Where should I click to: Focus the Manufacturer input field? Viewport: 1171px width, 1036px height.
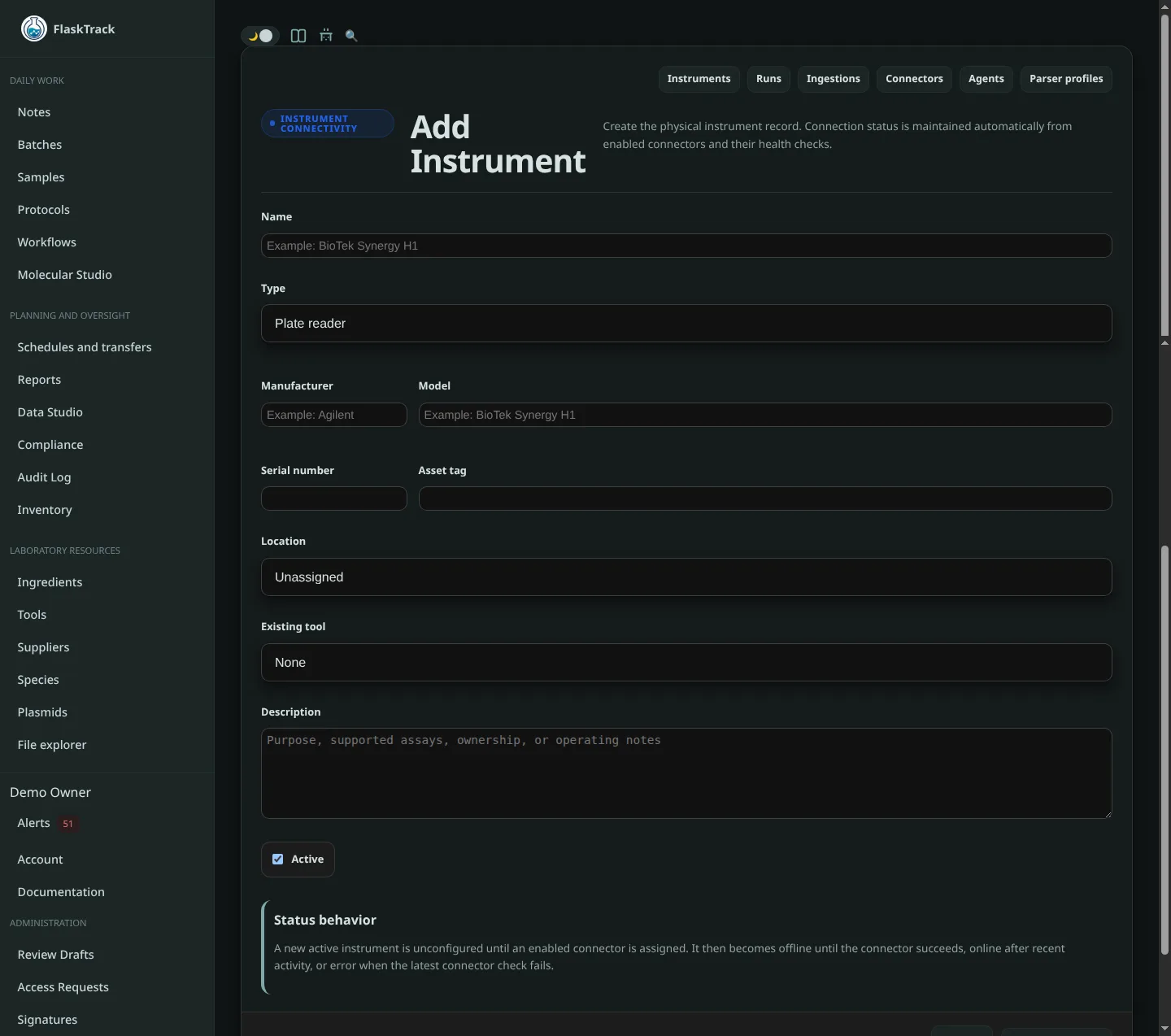(334, 415)
